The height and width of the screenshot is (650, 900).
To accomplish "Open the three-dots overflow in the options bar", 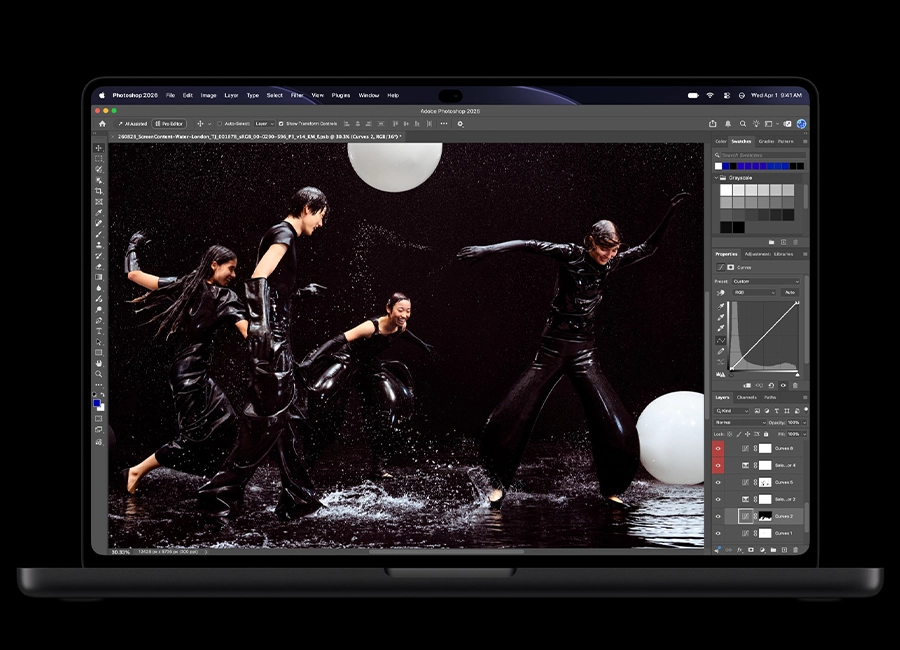I will (x=444, y=123).
